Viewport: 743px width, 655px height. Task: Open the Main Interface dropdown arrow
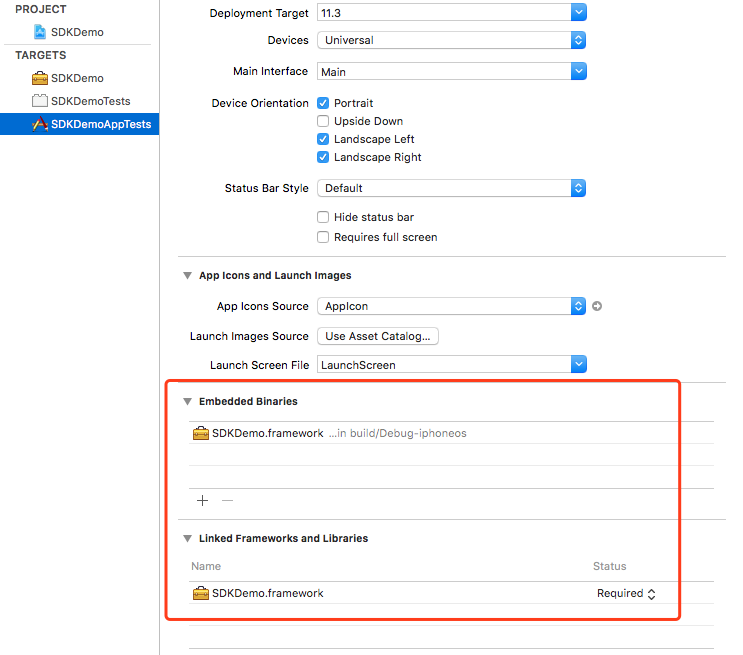pos(579,72)
